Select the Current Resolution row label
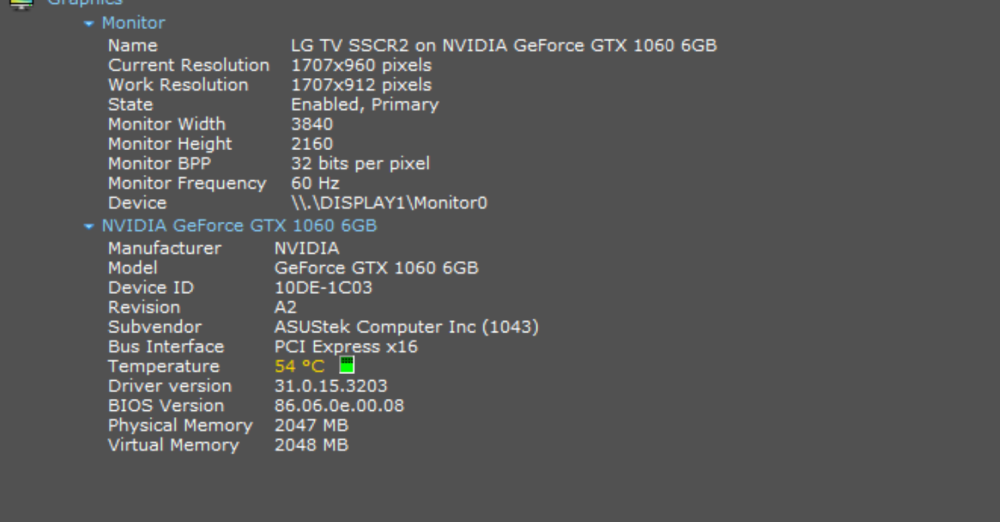1000x522 pixels. click(189, 65)
